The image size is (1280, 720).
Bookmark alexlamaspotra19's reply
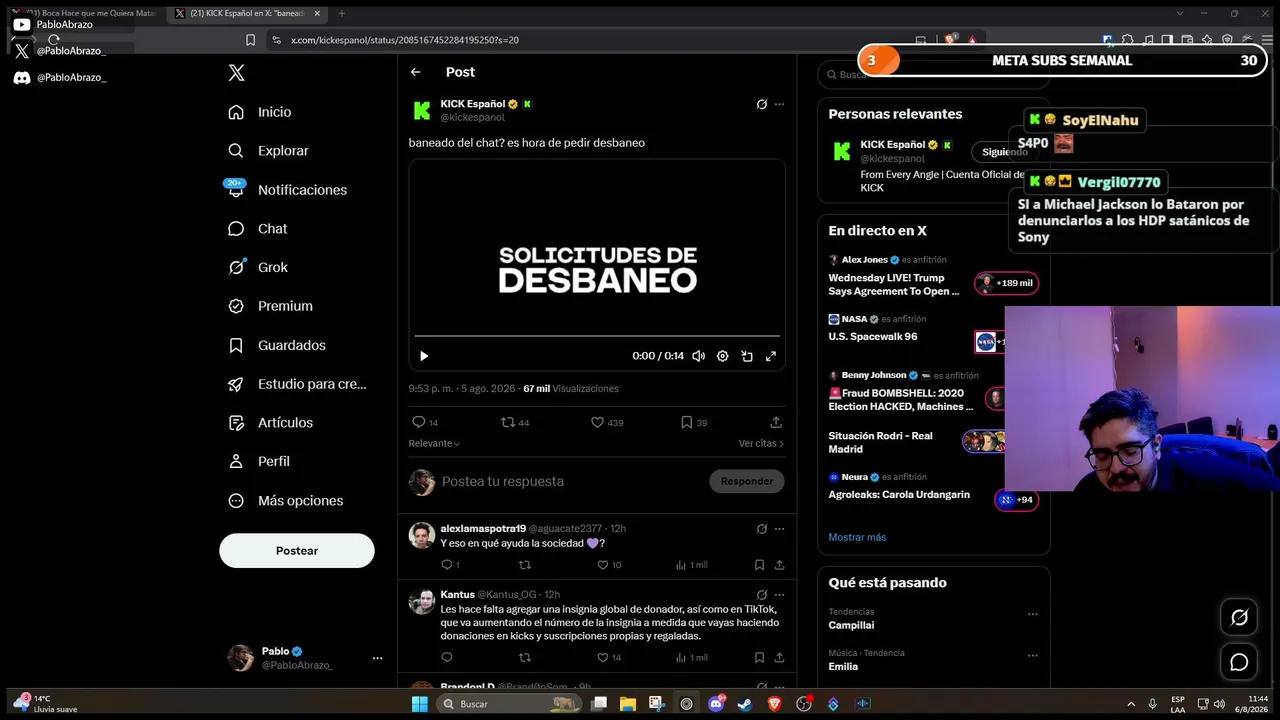760,565
